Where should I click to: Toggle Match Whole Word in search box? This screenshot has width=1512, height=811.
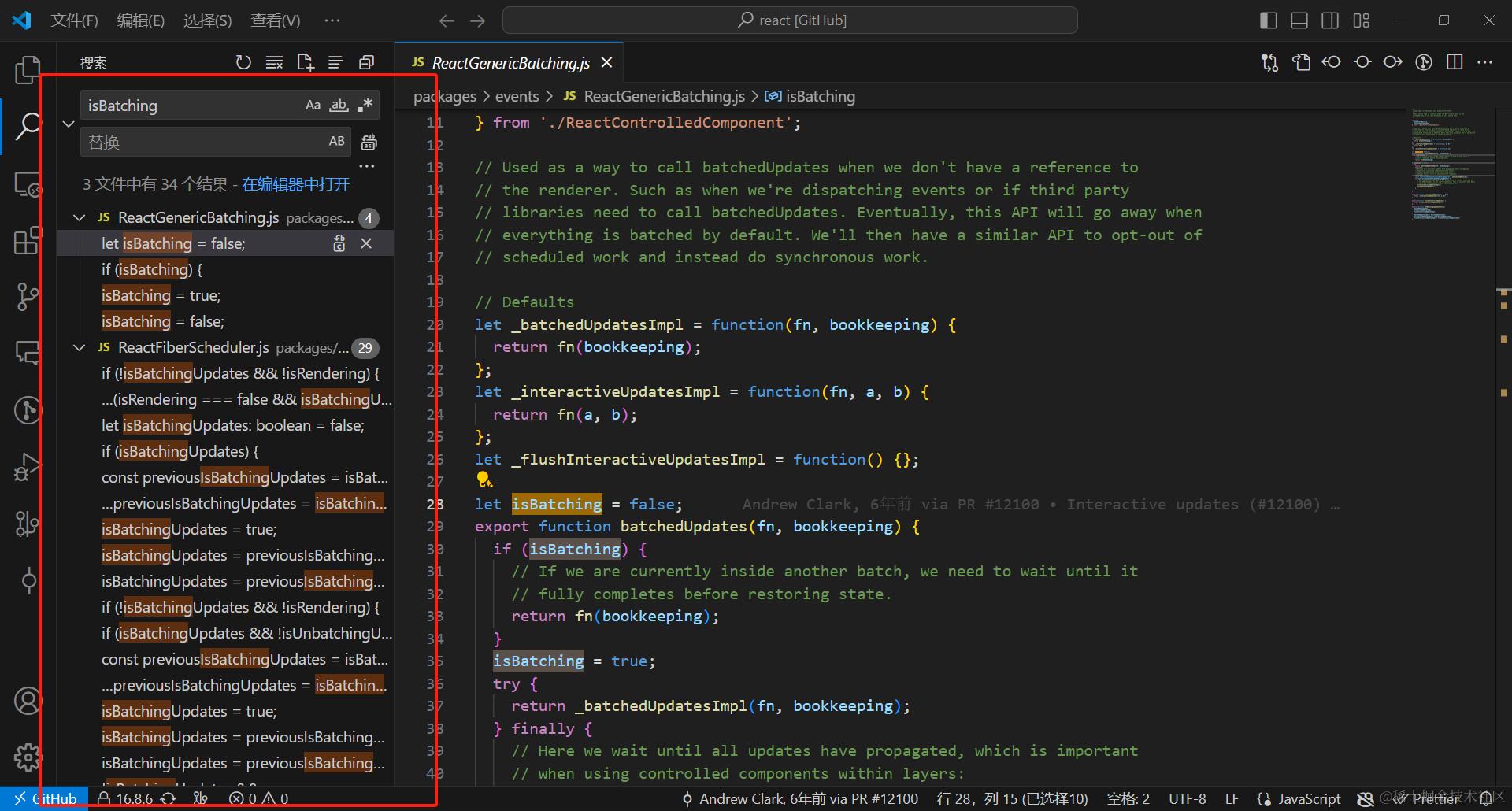click(x=339, y=105)
